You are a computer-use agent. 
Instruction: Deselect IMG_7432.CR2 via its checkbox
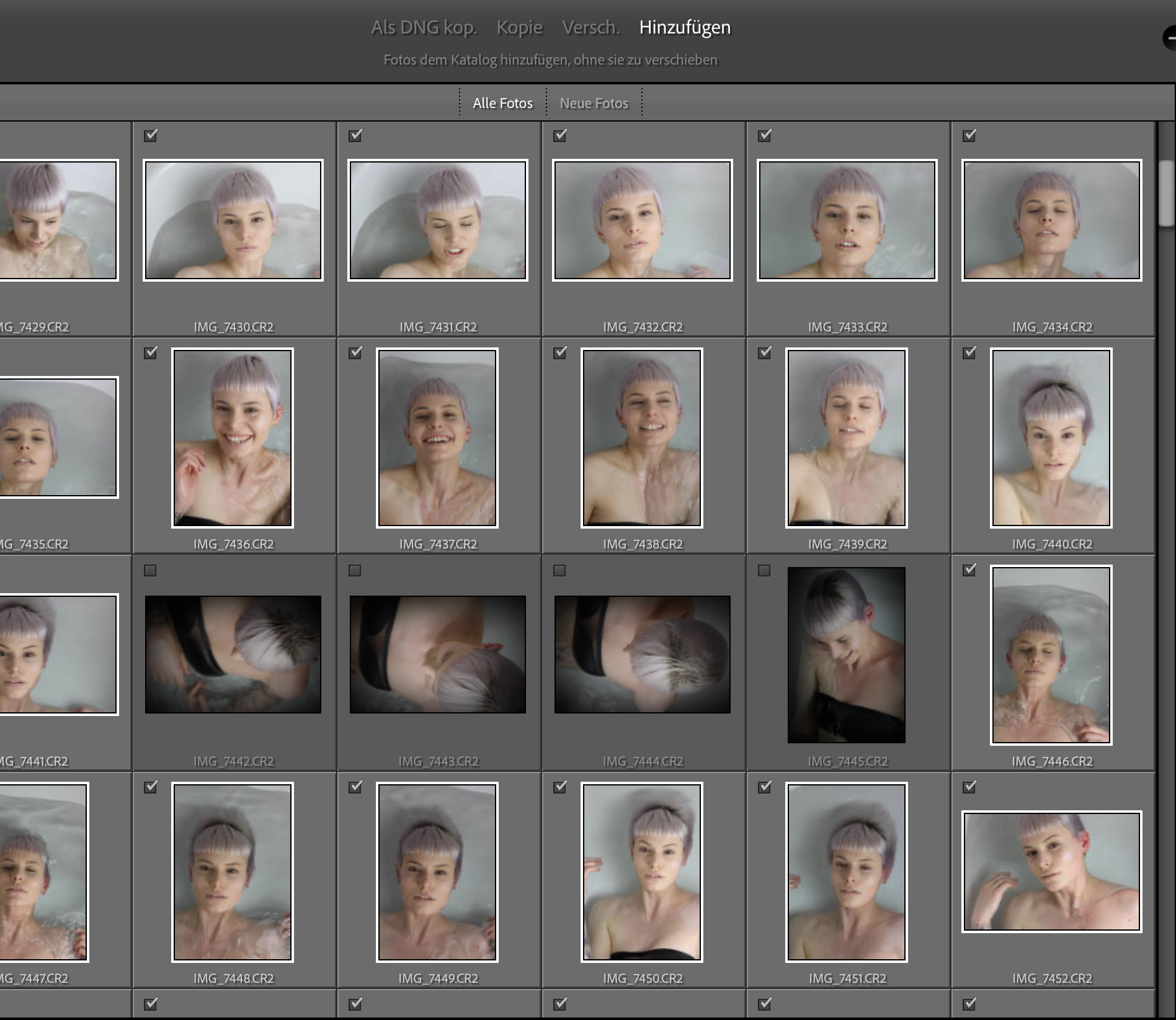pos(560,135)
